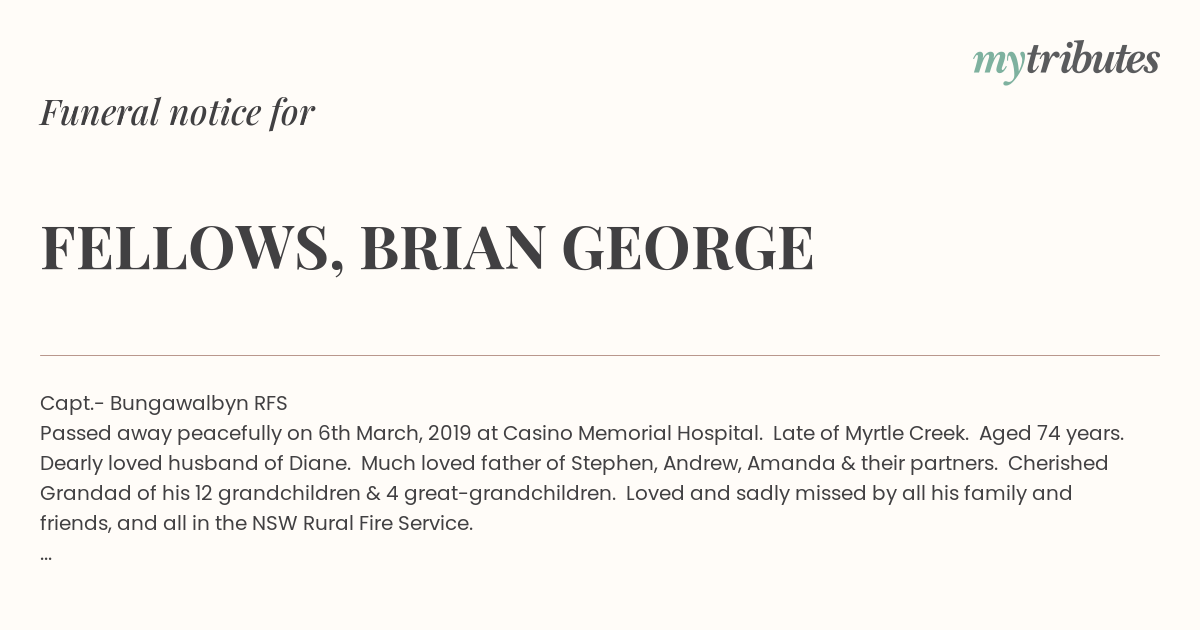
Task: Click the "Casino Memorial Hospital" text
Action: point(631,434)
